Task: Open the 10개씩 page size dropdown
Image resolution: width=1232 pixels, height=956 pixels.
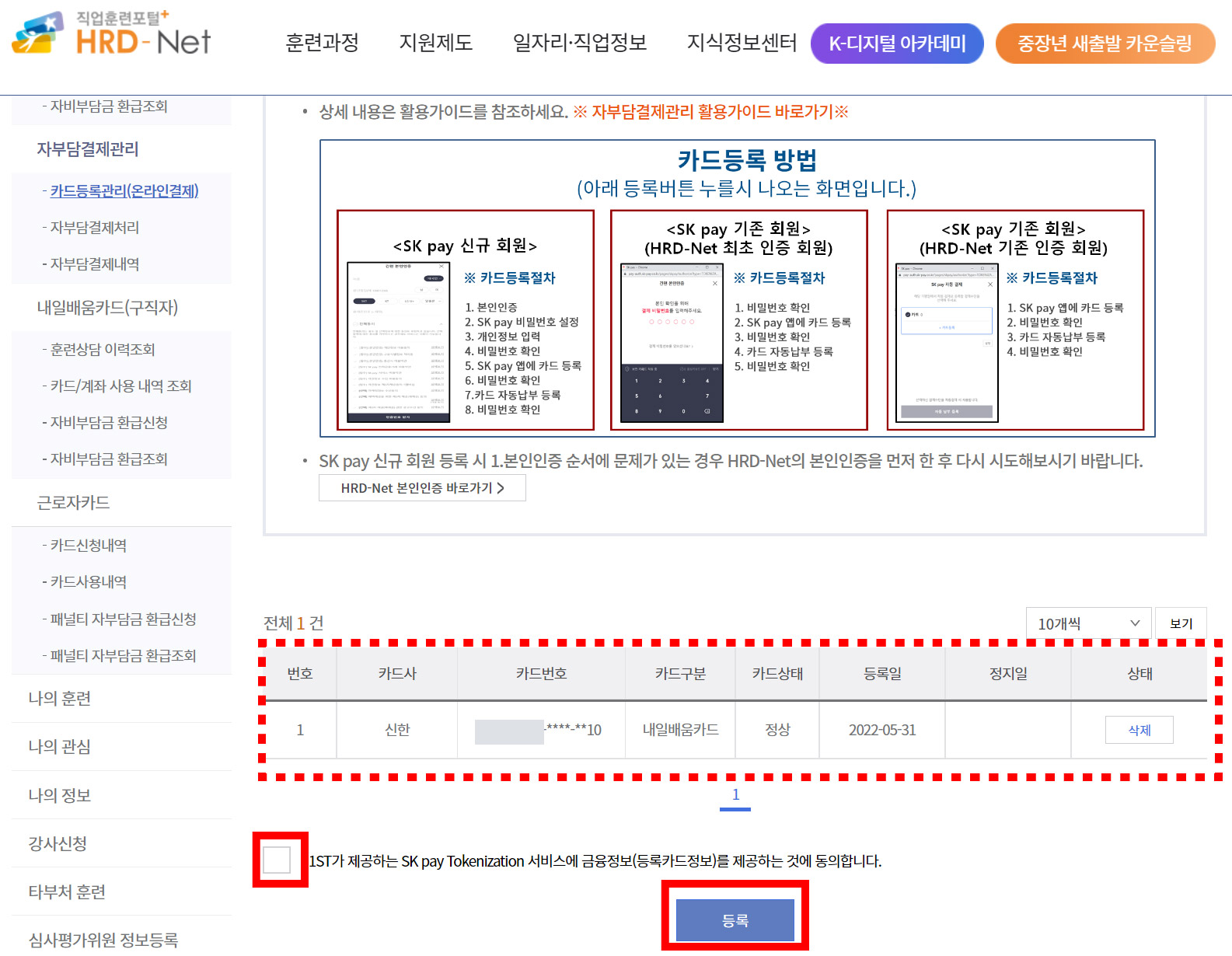Action: [x=1088, y=623]
